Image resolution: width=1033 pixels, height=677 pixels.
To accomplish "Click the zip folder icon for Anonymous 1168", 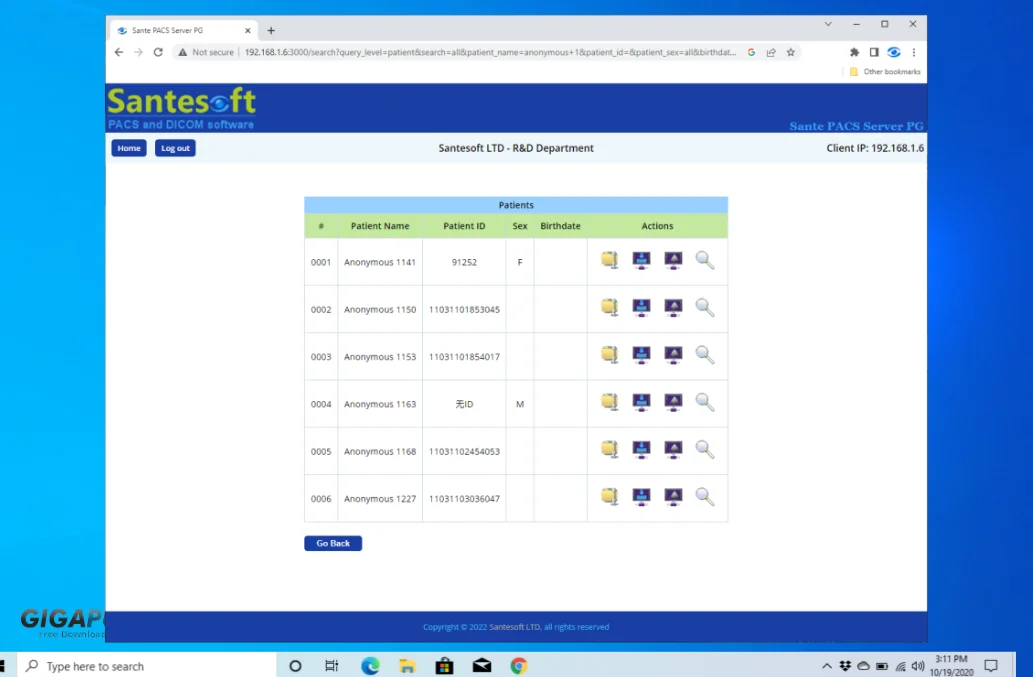I will click(609, 450).
